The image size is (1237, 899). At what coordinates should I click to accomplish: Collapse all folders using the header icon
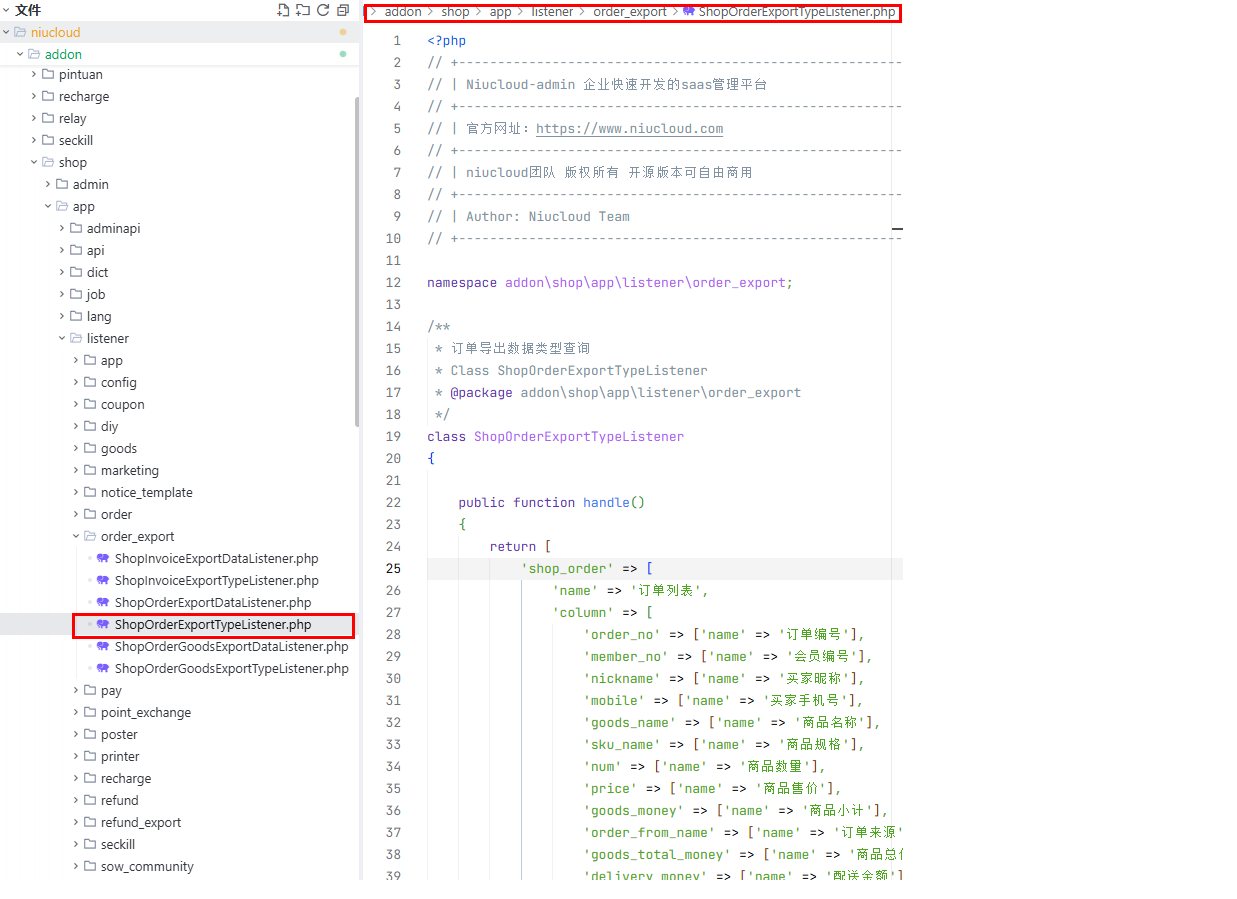point(343,10)
